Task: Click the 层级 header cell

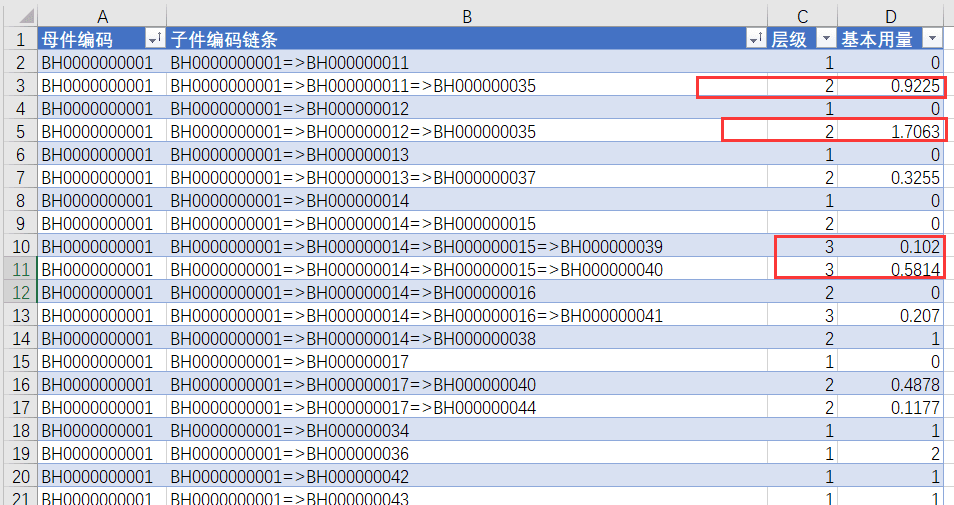Action: [x=803, y=40]
